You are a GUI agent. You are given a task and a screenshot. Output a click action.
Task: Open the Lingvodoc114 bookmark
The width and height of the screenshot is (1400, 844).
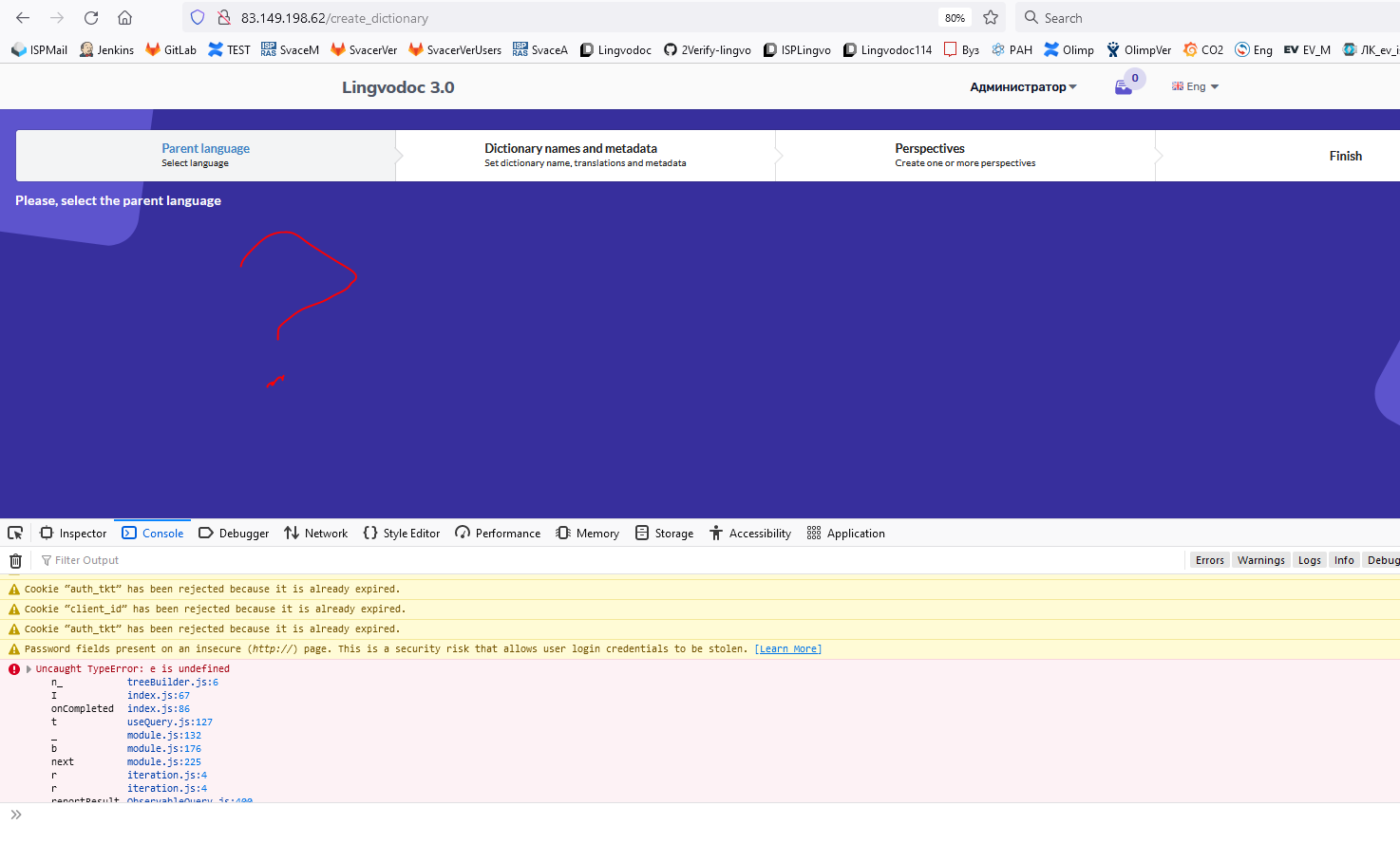[887, 50]
